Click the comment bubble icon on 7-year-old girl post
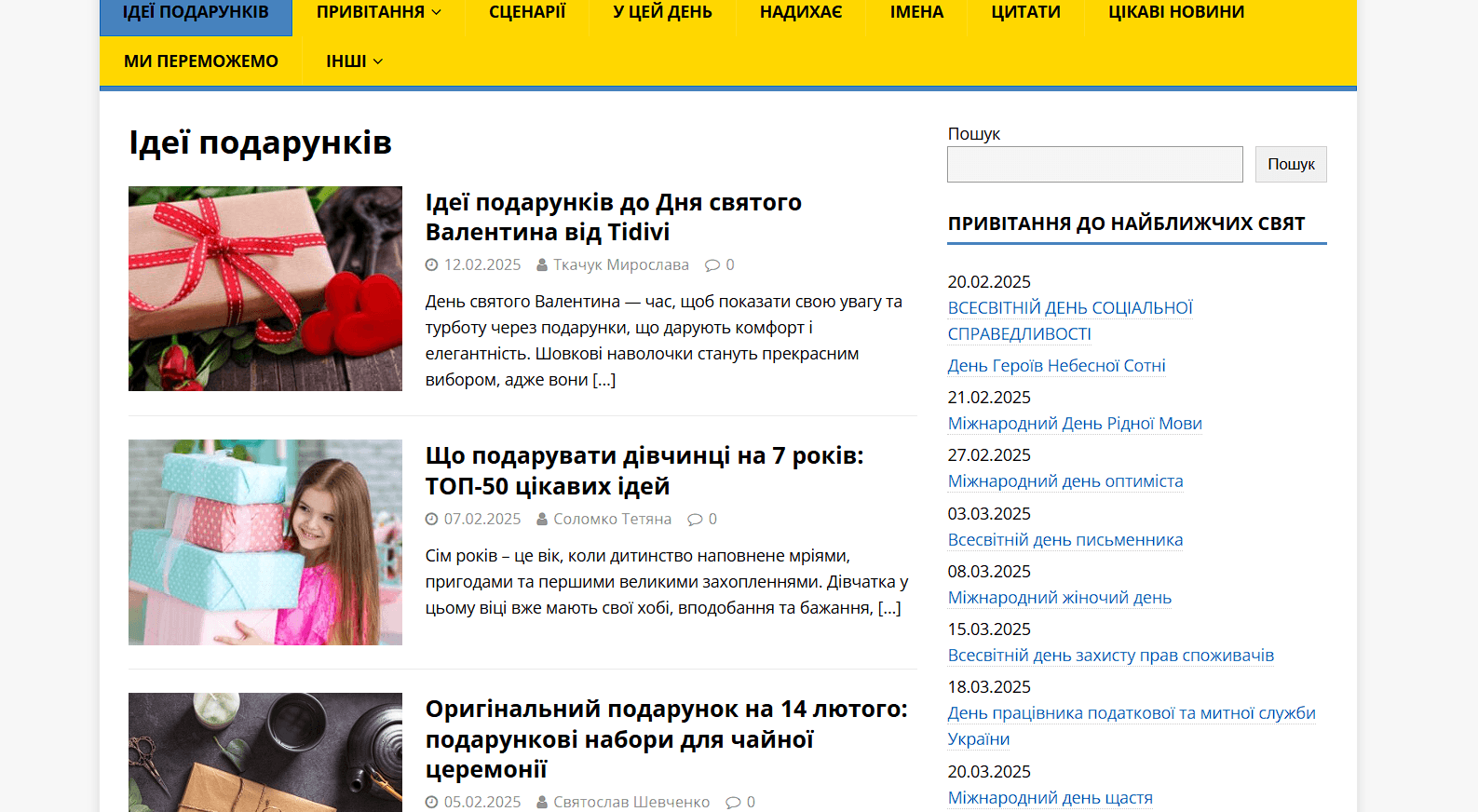The height and width of the screenshot is (812, 1478). click(x=695, y=520)
